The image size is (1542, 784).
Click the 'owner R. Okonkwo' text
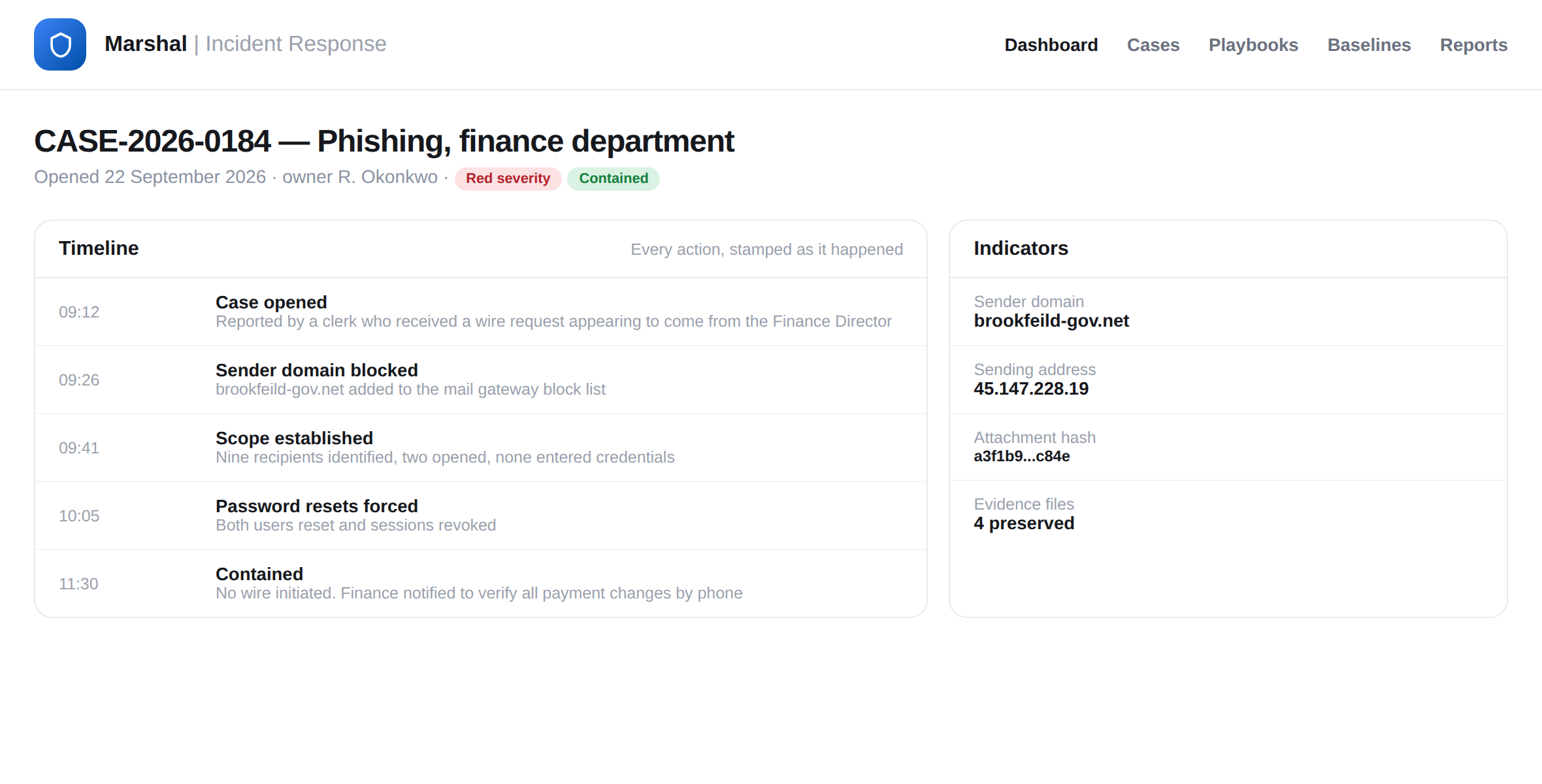[360, 177]
